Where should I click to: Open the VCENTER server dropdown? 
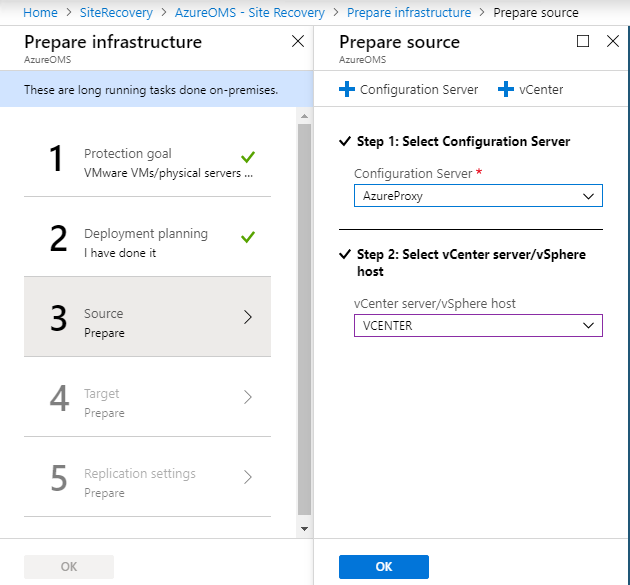pos(478,325)
